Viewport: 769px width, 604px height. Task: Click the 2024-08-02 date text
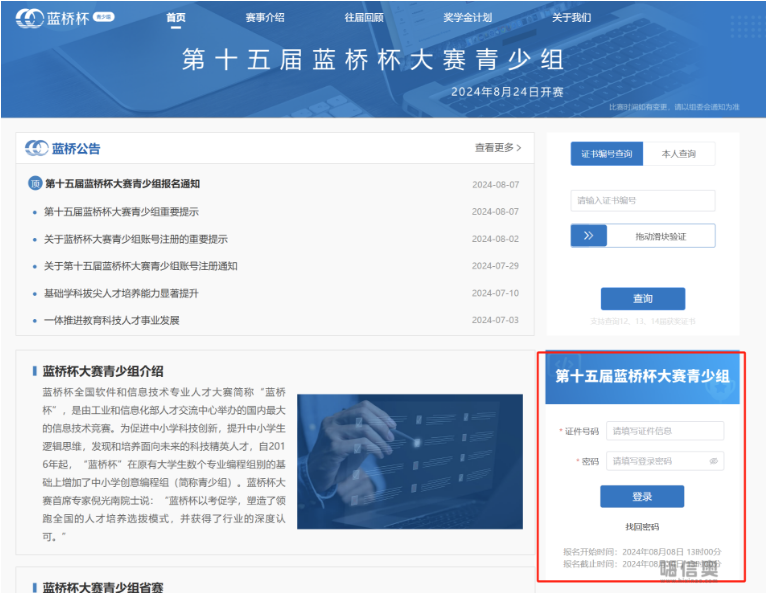[x=495, y=239]
